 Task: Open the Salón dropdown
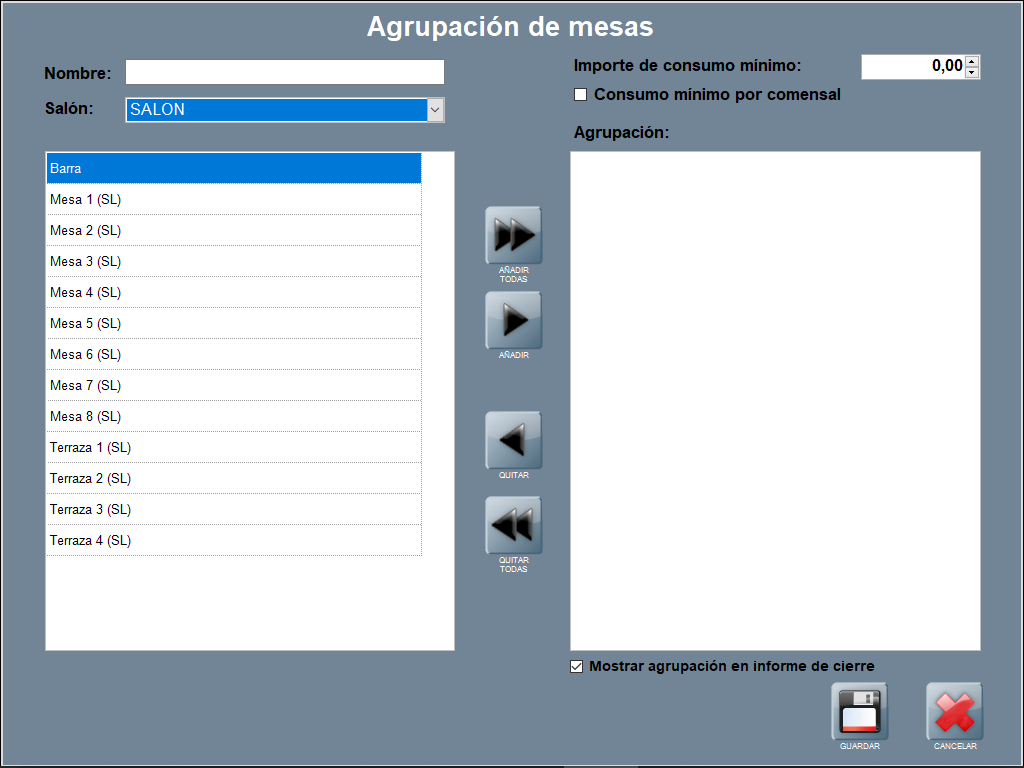pyautogui.click(x=435, y=110)
